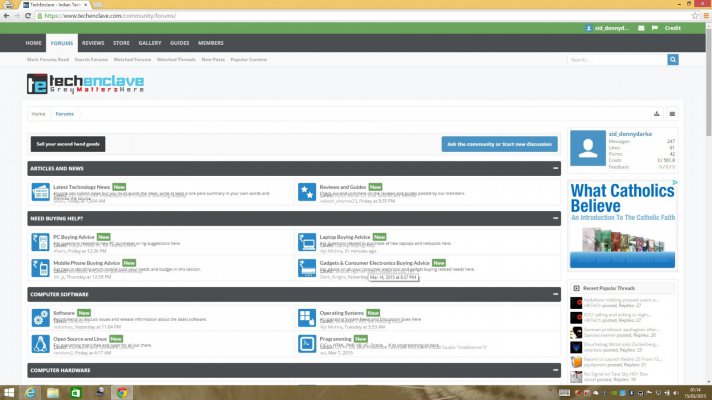Open the Gallery navigation tab

(x=150, y=43)
